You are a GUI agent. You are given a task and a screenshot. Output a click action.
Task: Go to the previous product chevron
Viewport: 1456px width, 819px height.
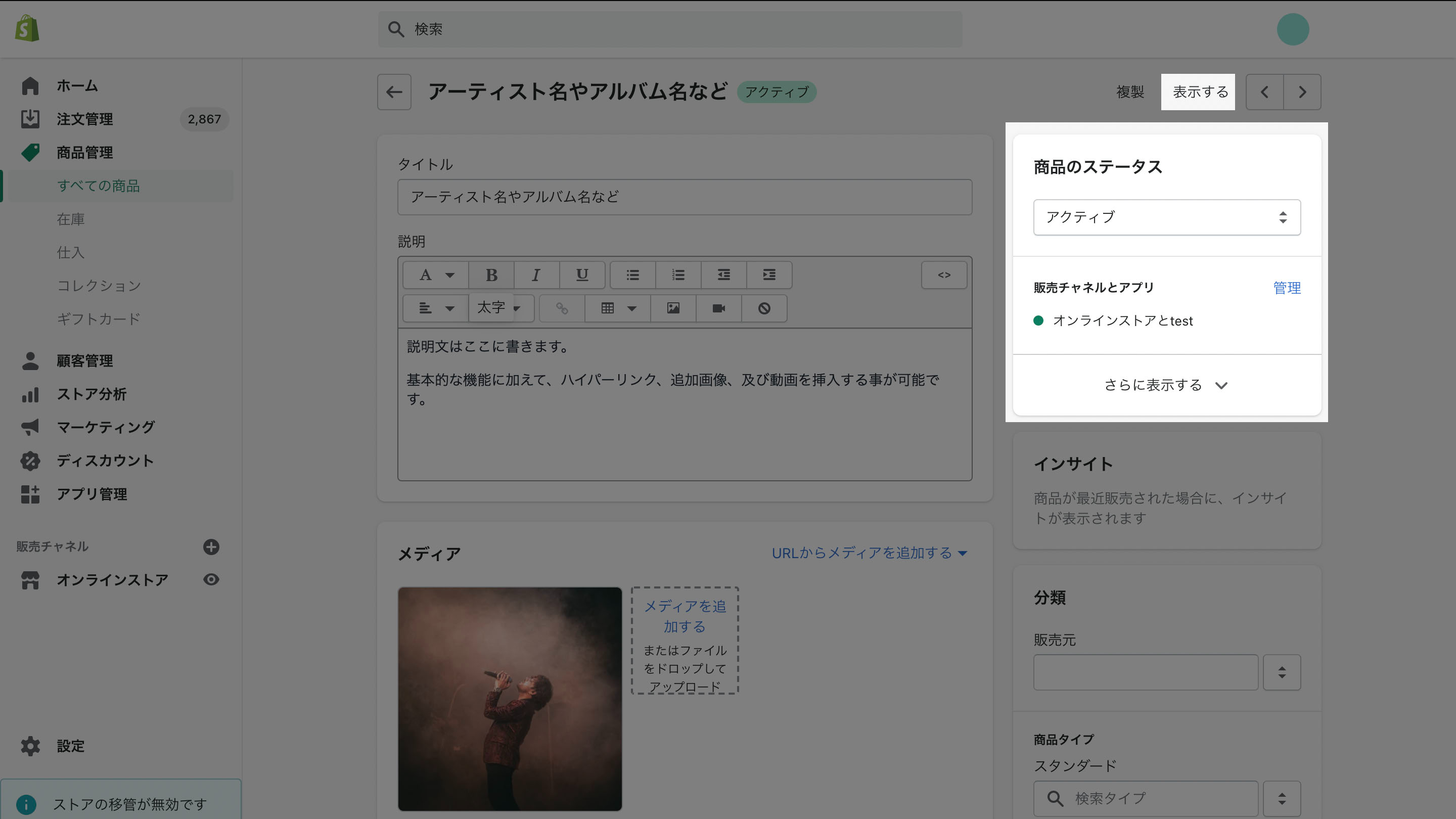tap(1264, 92)
